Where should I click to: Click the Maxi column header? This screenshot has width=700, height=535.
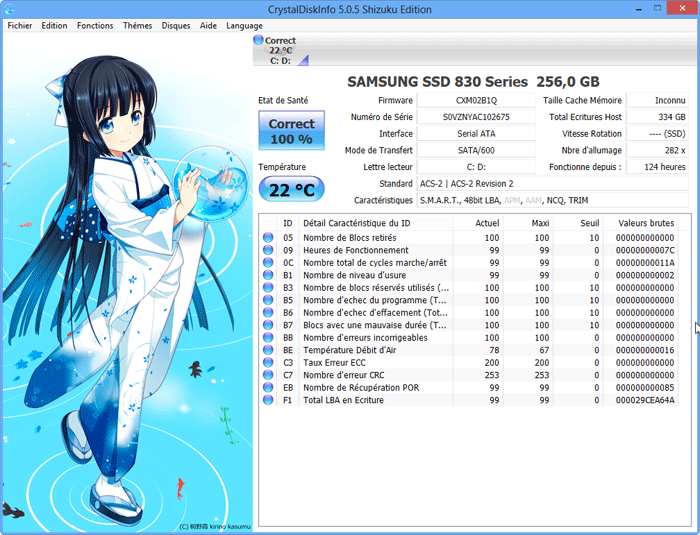[528, 223]
